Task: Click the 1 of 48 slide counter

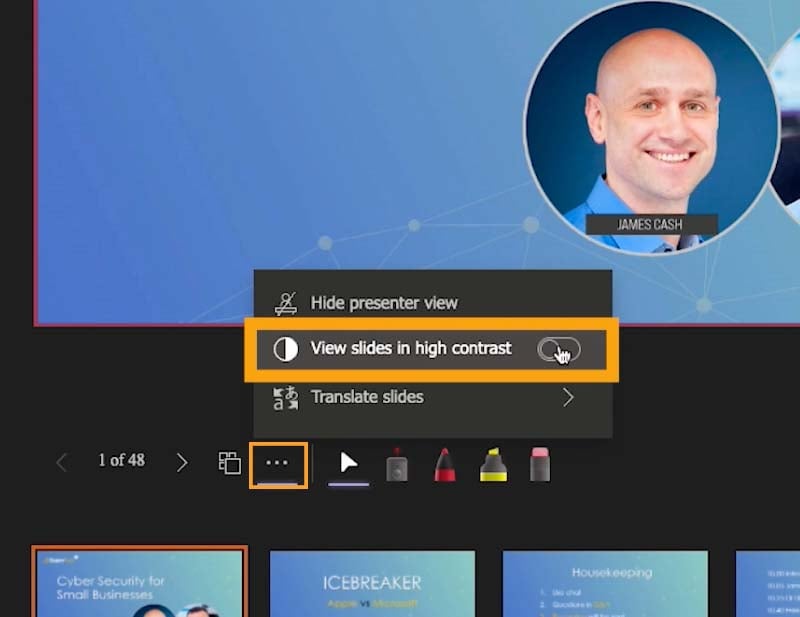Action: [x=121, y=460]
